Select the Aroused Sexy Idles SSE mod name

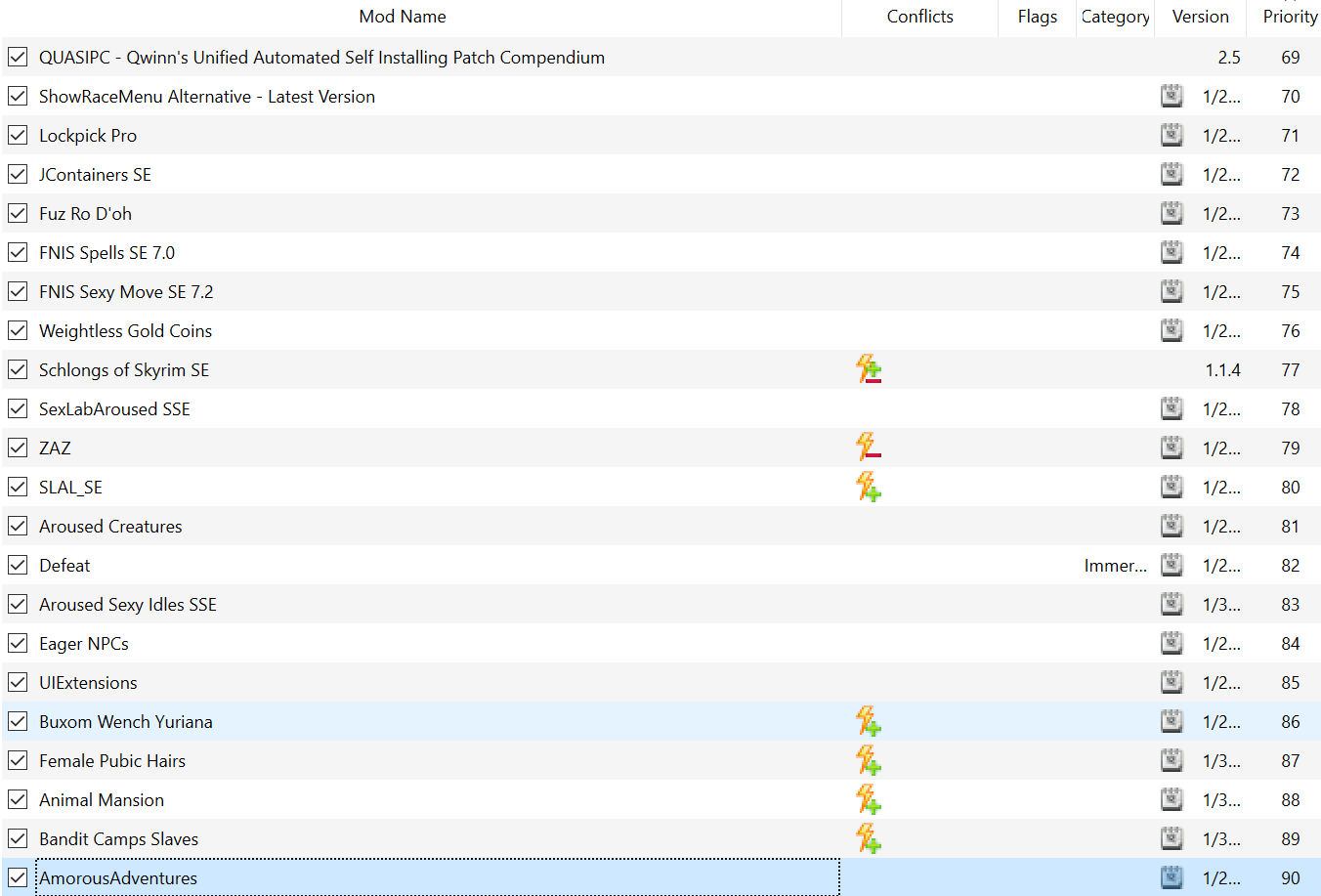click(x=128, y=605)
